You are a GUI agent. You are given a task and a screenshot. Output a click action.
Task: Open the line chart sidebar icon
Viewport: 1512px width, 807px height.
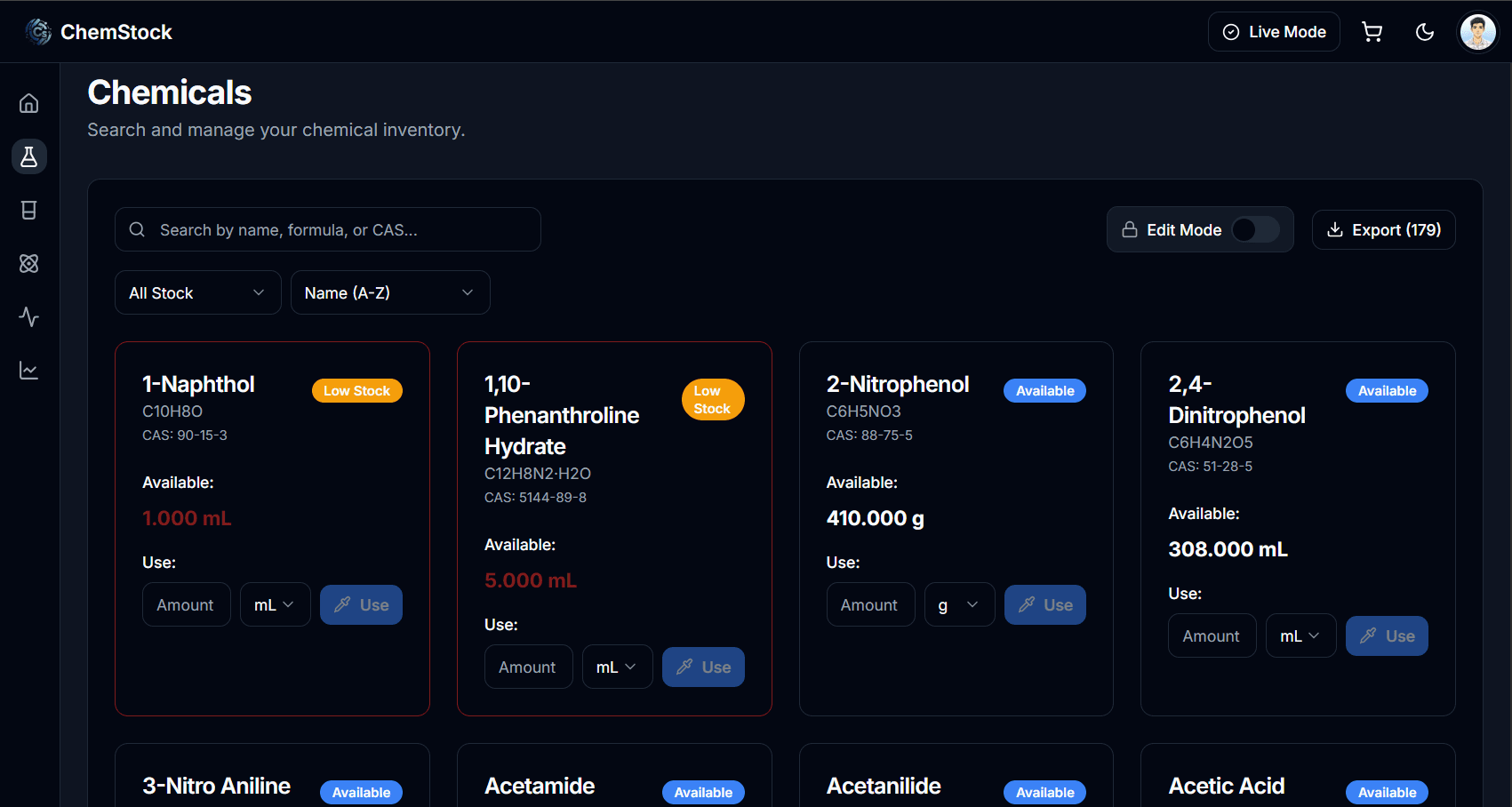29,370
